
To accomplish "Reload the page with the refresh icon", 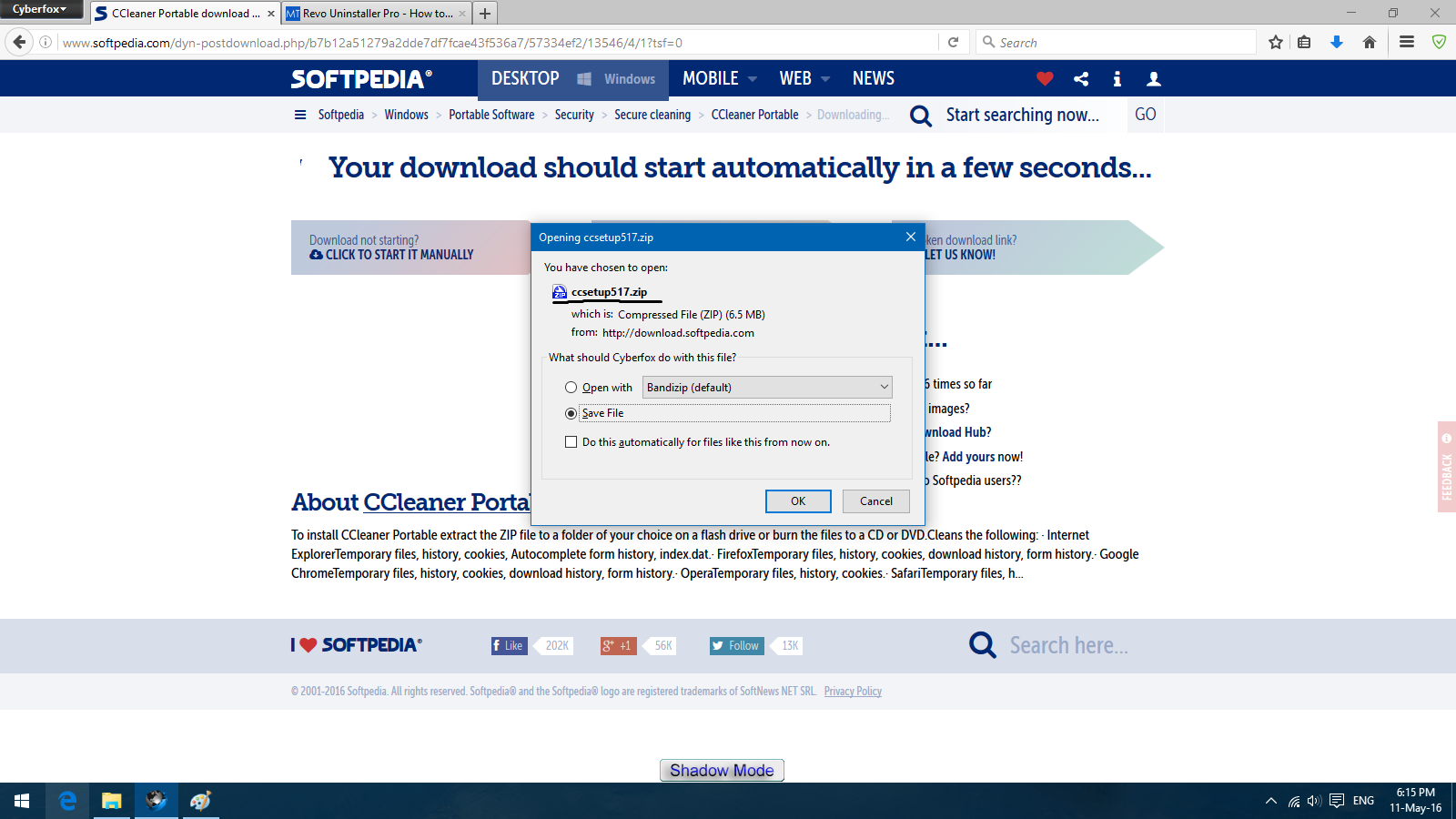I will click(x=953, y=42).
